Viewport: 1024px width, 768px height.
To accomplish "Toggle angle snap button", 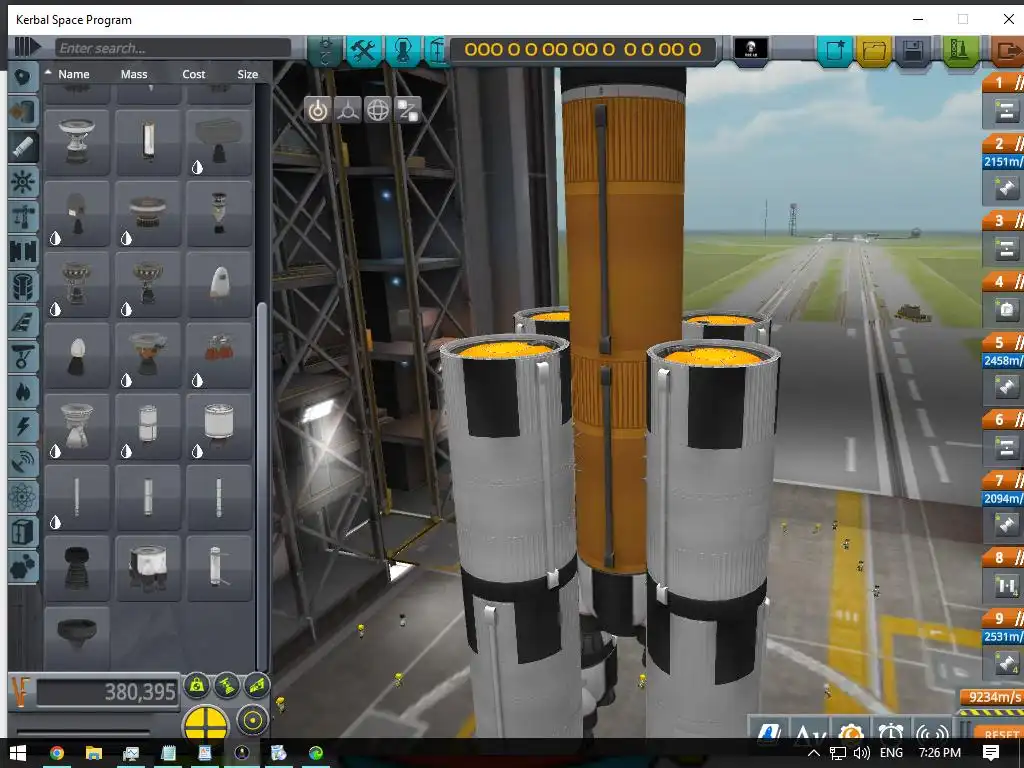I will 253,720.
